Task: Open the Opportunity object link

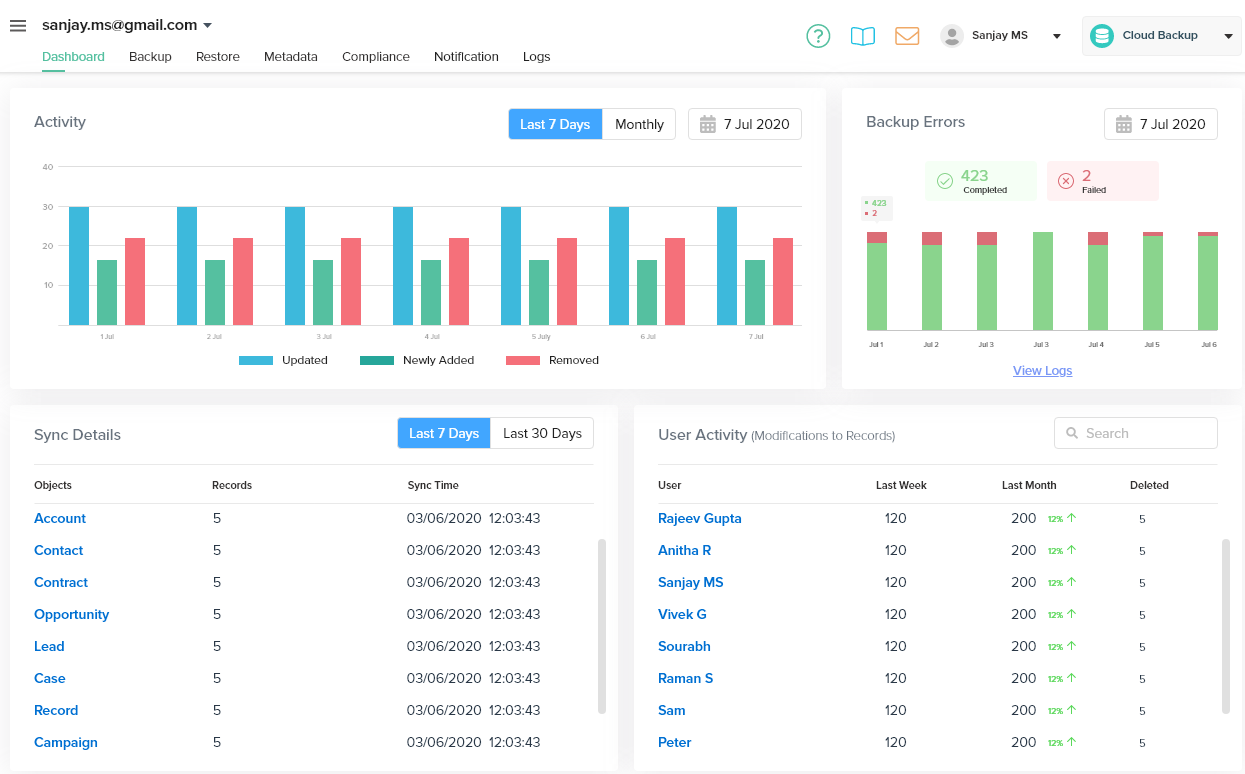Action: pyautogui.click(x=72, y=614)
